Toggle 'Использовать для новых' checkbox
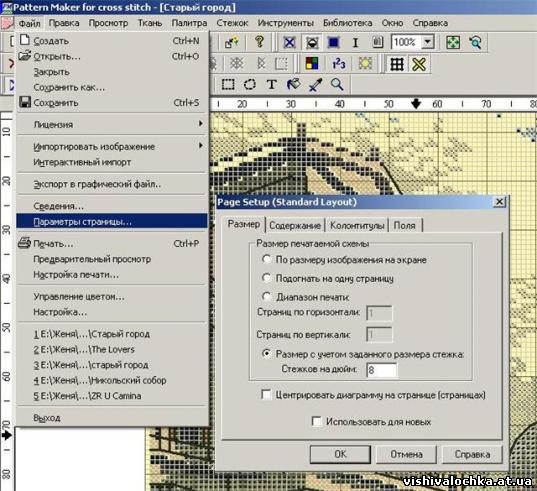 tap(316, 421)
